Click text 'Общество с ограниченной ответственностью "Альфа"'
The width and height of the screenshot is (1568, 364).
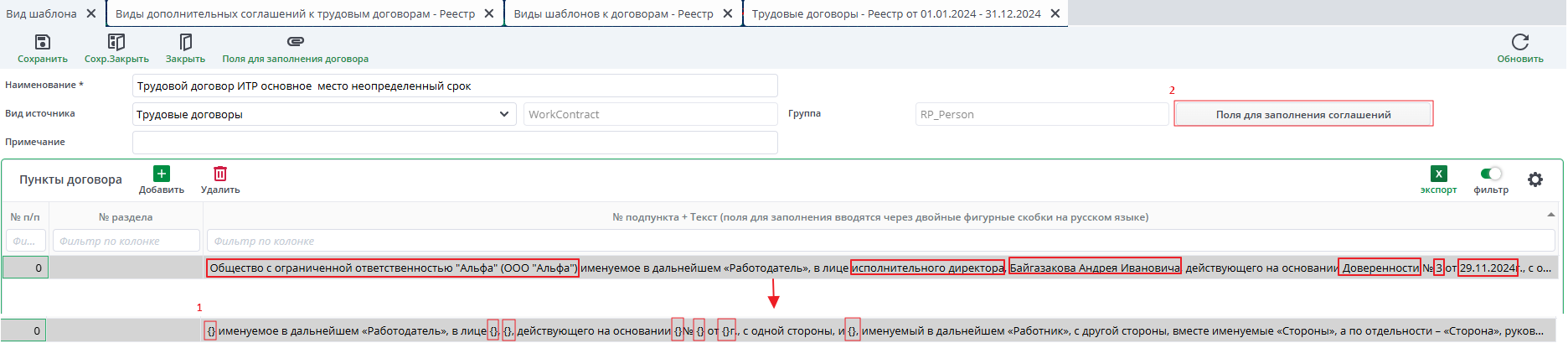click(x=393, y=268)
